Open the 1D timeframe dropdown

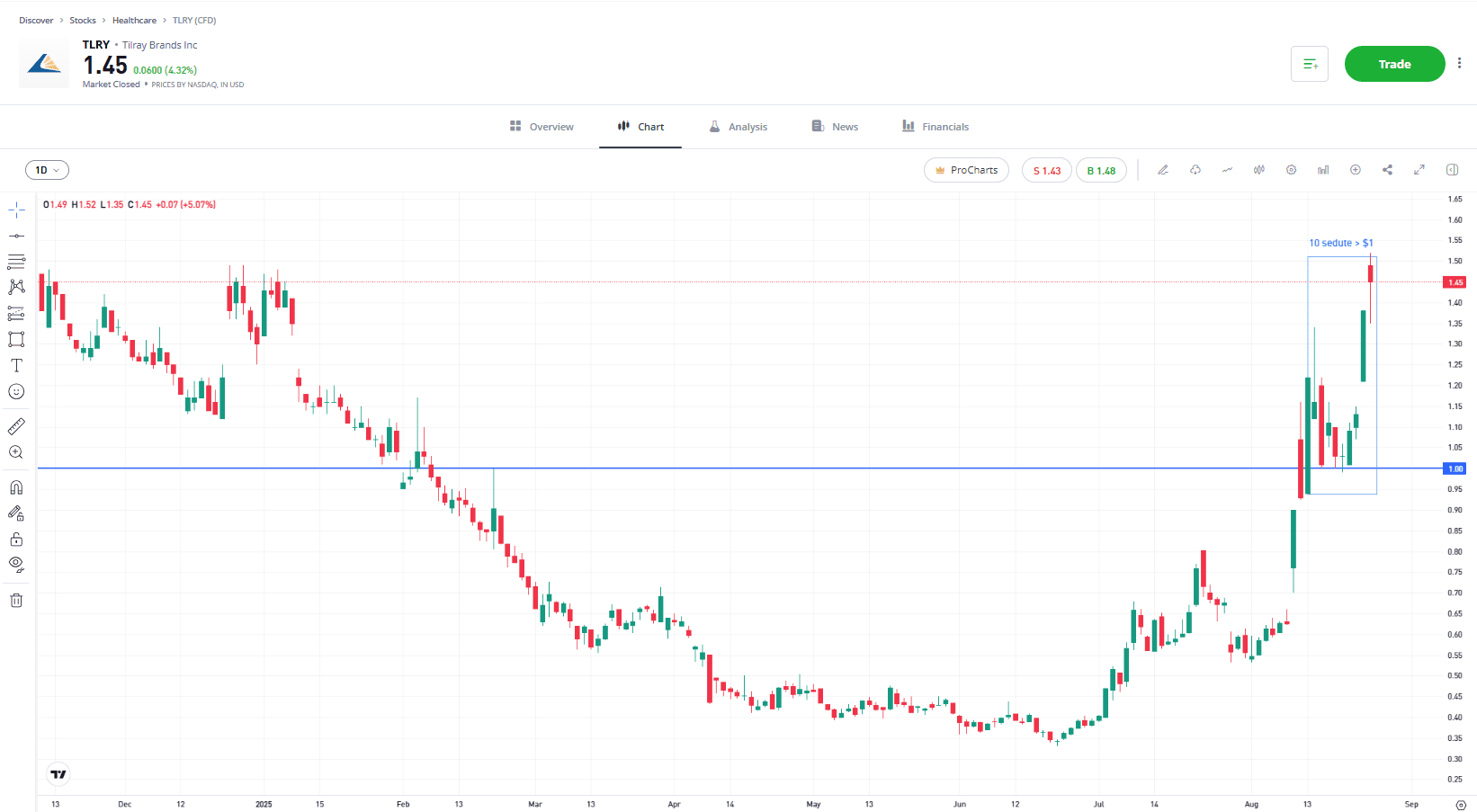pyautogui.click(x=47, y=170)
